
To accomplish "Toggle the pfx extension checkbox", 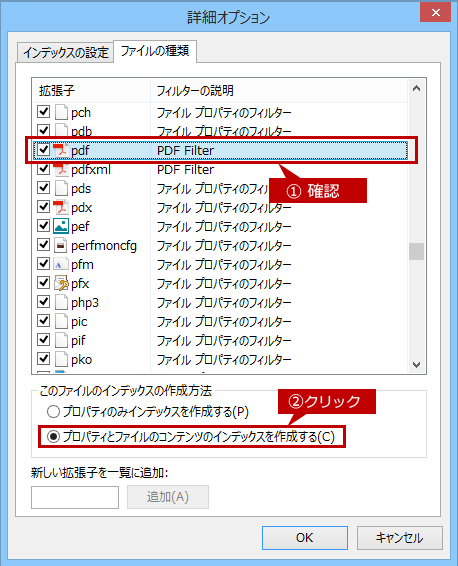I will (x=43, y=283).
